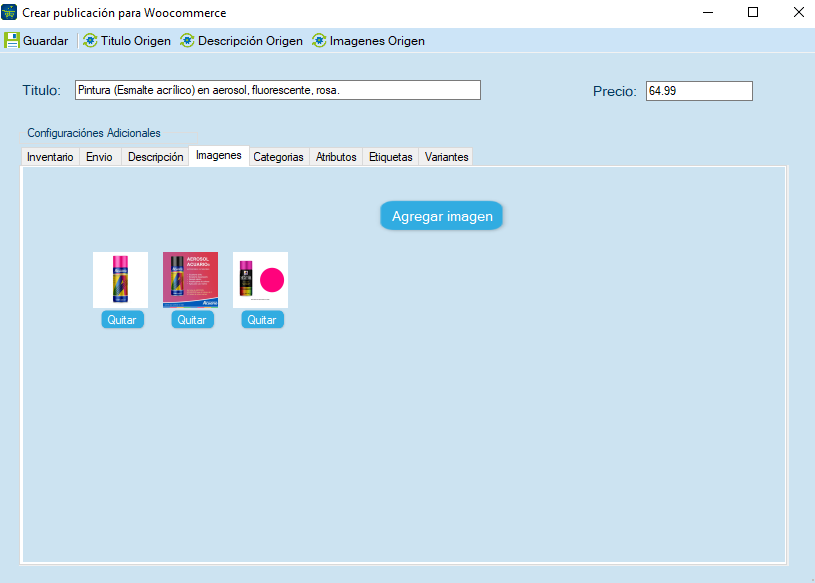Screen dimensions: 815x583
Task: Open the Inventario tab
Action: pos(50,157)
